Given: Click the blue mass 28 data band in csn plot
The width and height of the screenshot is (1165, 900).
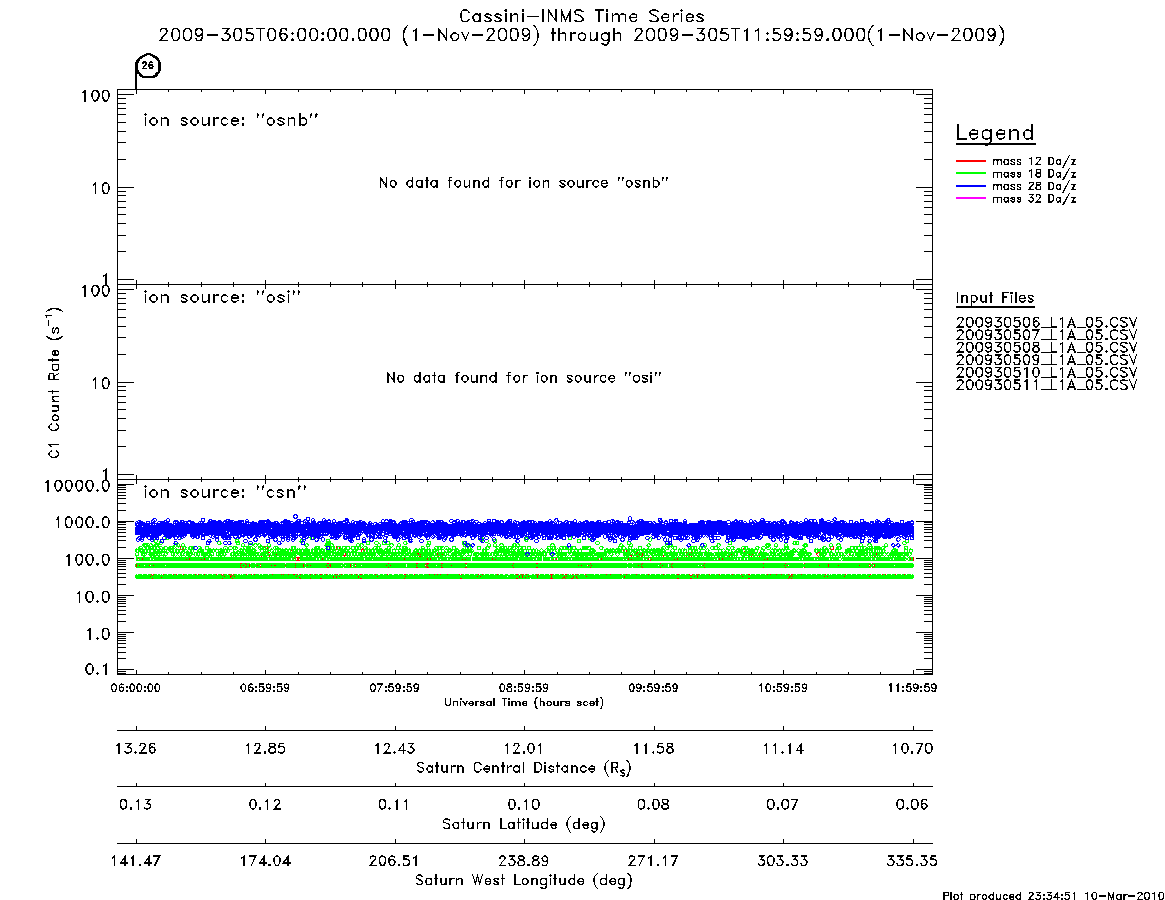Looking at the screenshot, I should [524, 529].
